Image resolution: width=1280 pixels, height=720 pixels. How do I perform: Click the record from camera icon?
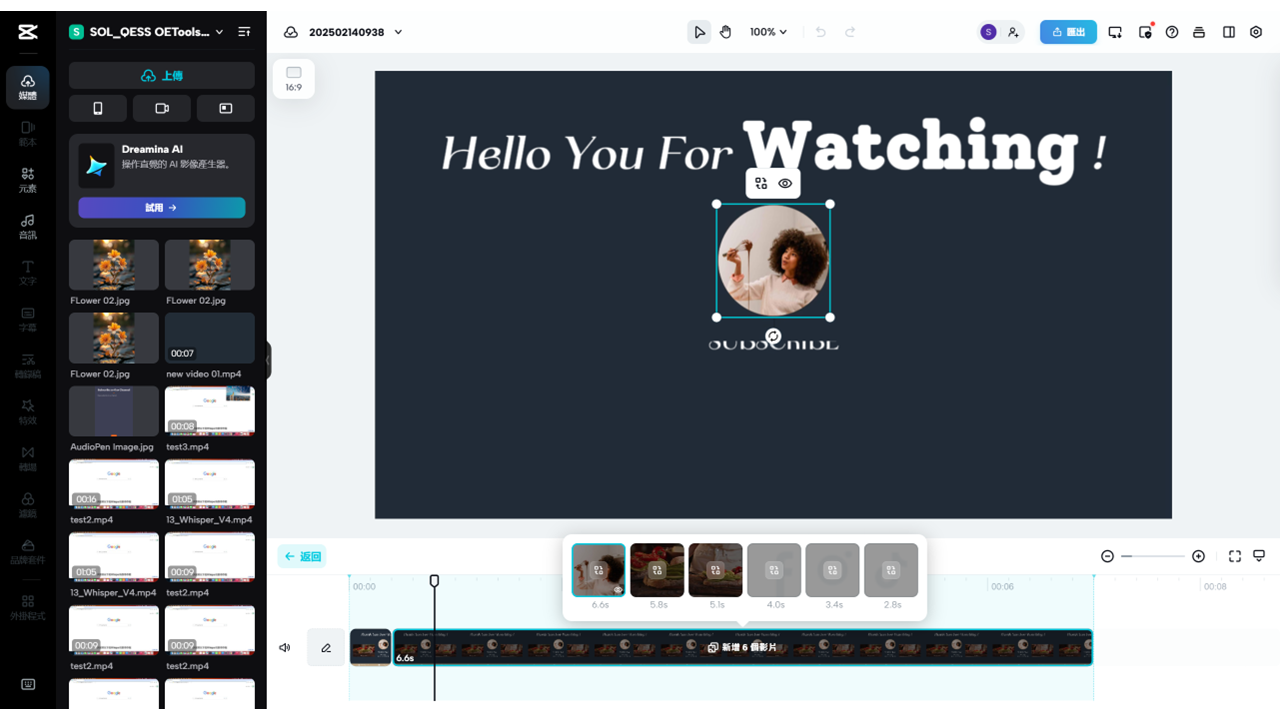162,108
